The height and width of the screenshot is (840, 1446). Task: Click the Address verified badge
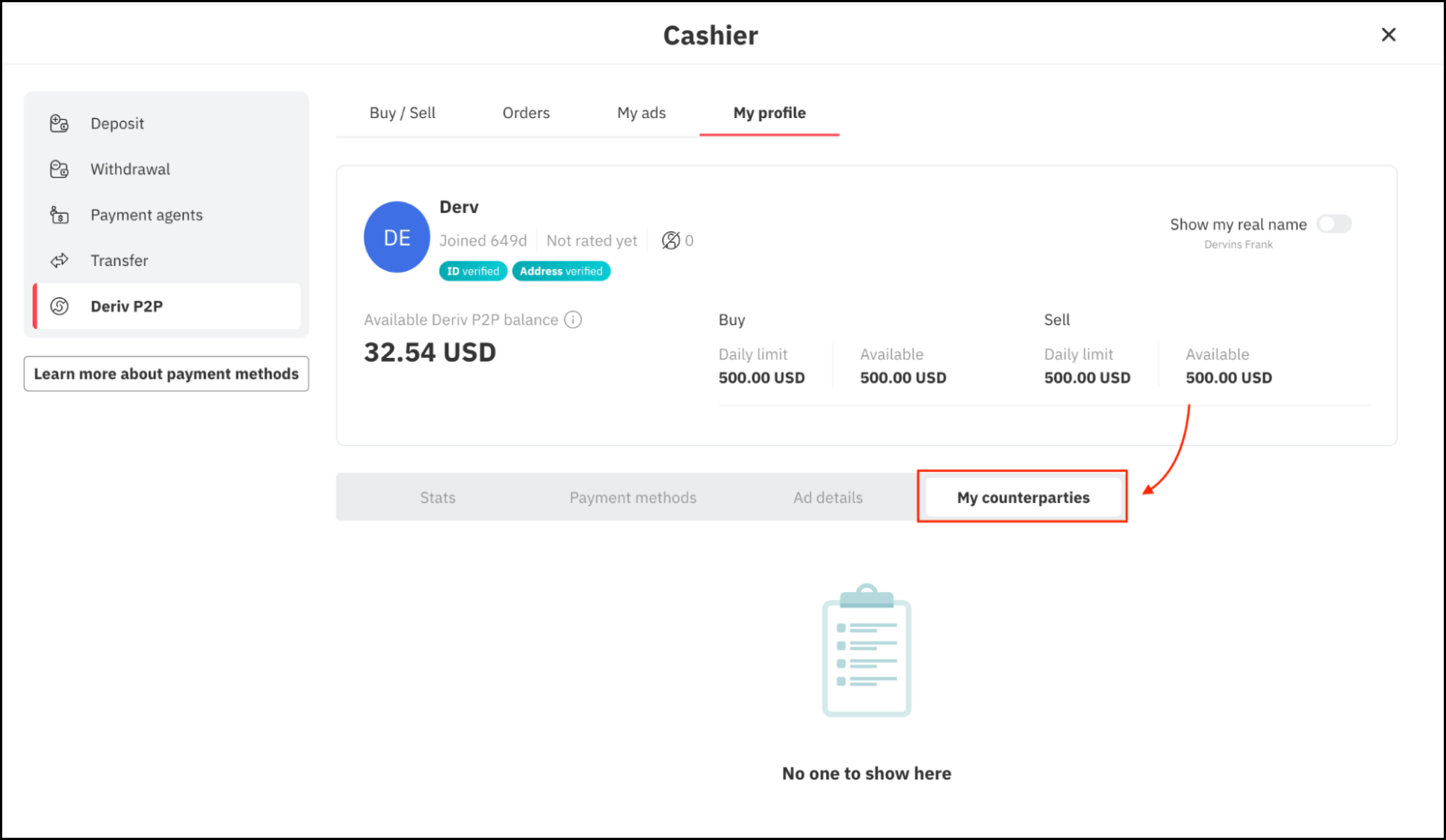[x=561, y=270]
